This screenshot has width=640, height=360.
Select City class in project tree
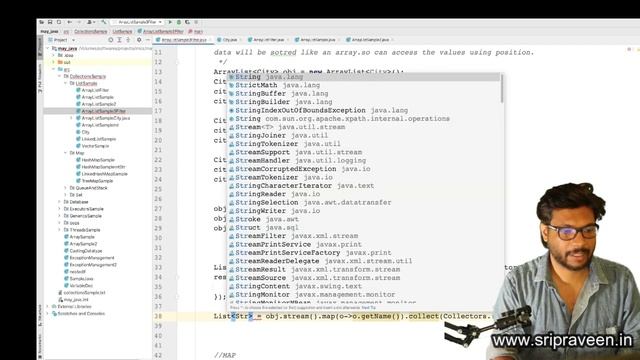[82, 132]
